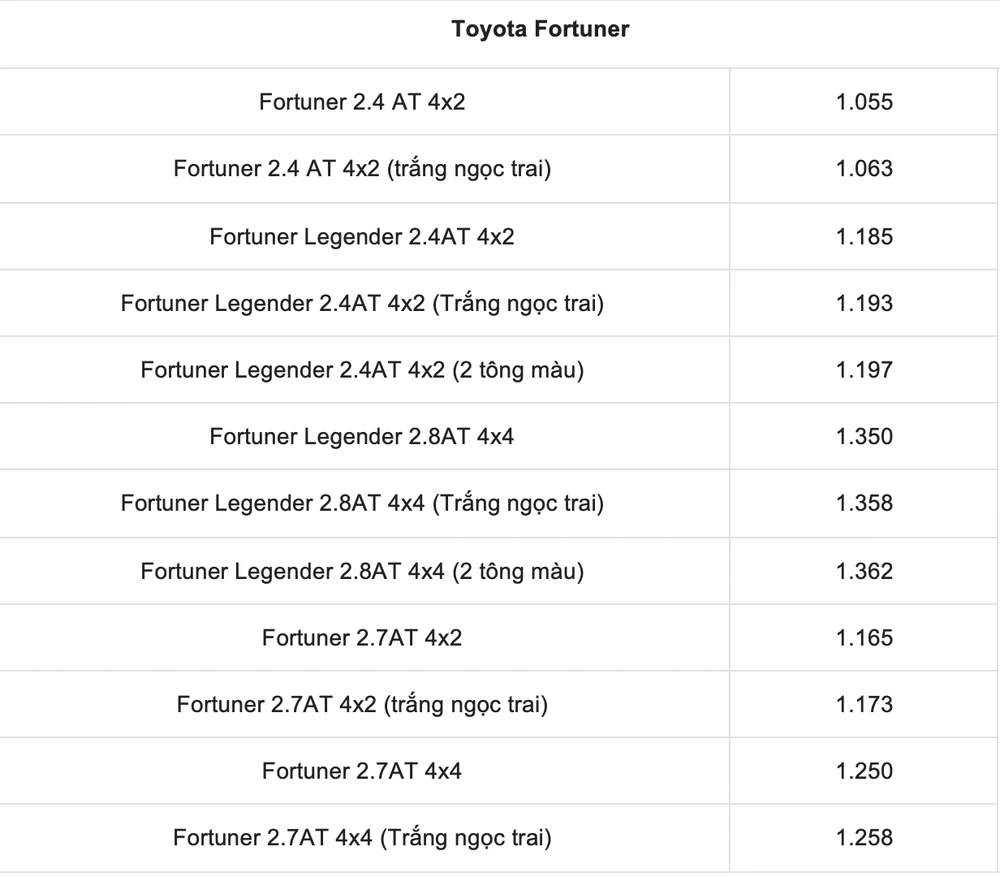Select Legender 2.4AT 4x2 Trắng ngọc trai

[362, 303]
